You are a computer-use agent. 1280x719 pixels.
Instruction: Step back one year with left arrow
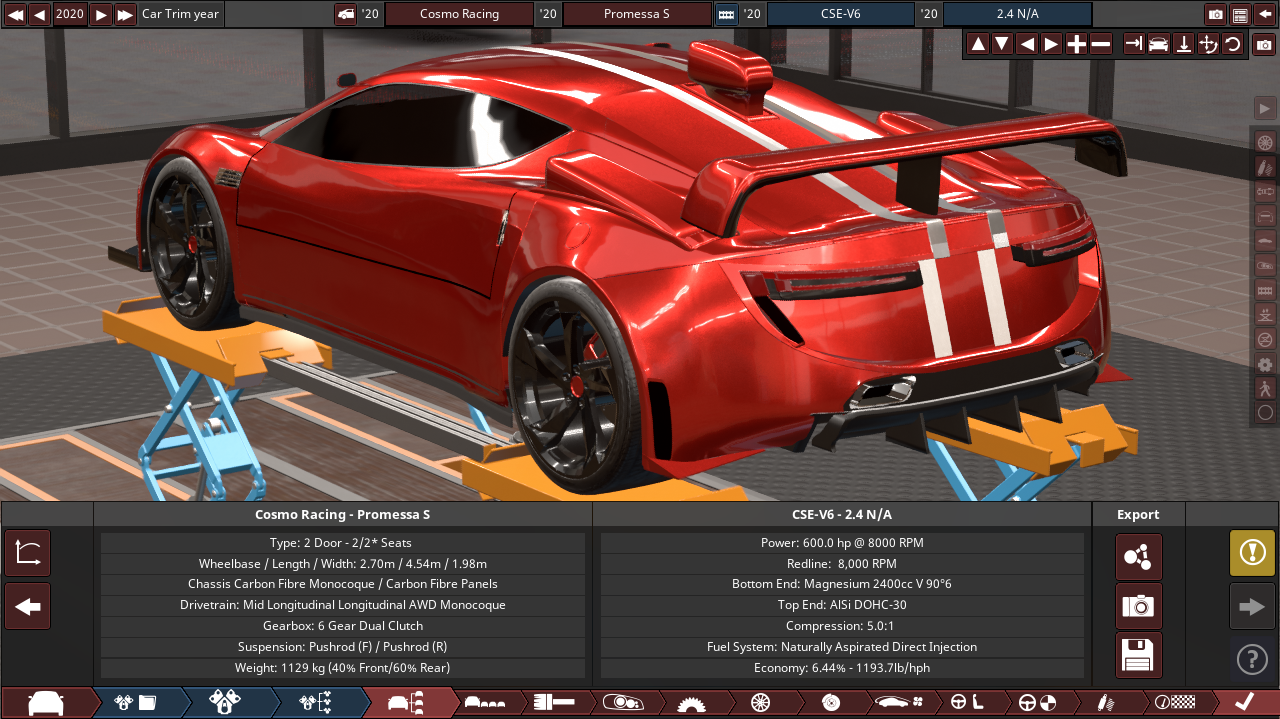(x=40, y=14)
